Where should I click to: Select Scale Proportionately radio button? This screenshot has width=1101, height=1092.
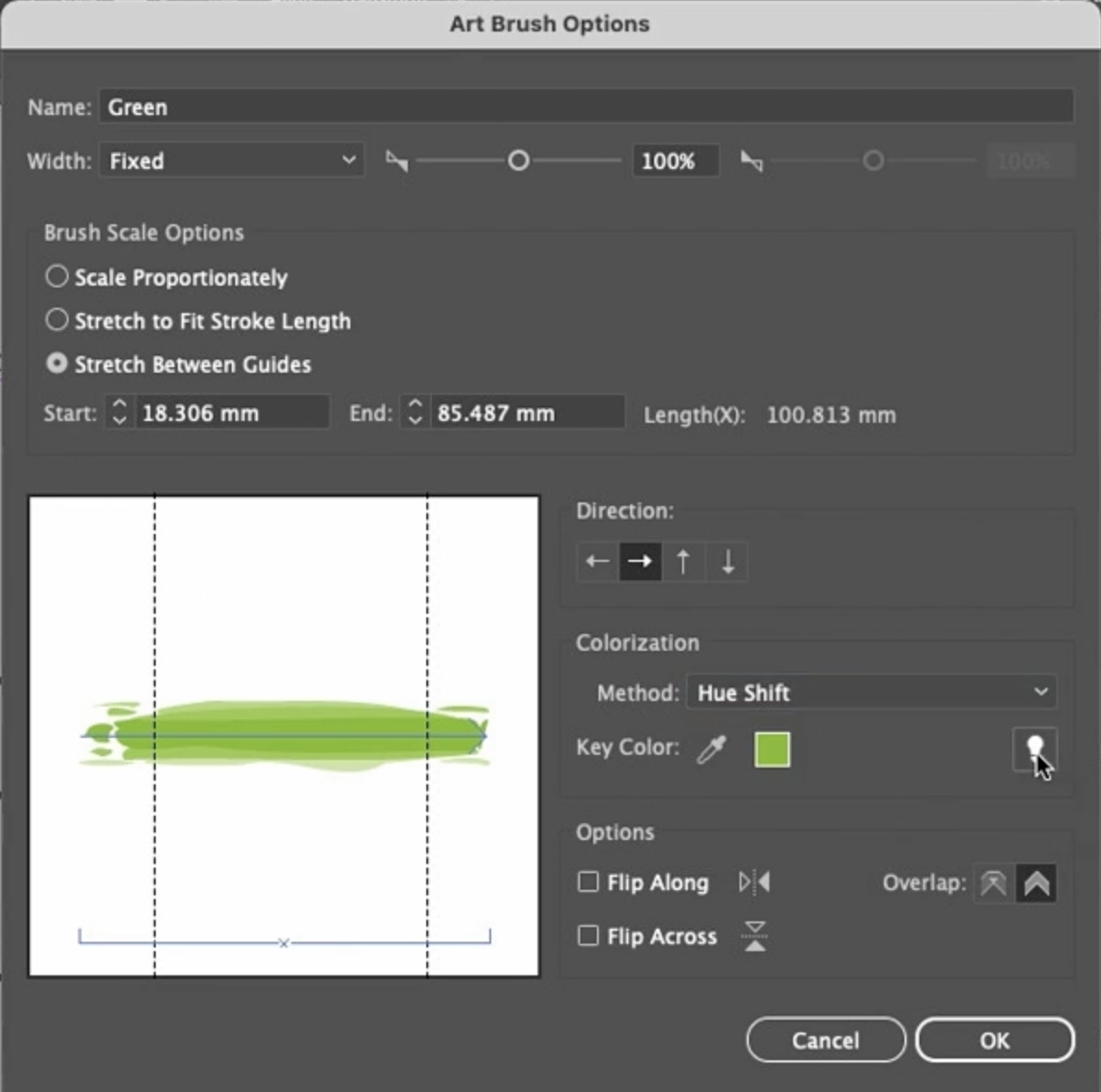[x=57, y=276]
